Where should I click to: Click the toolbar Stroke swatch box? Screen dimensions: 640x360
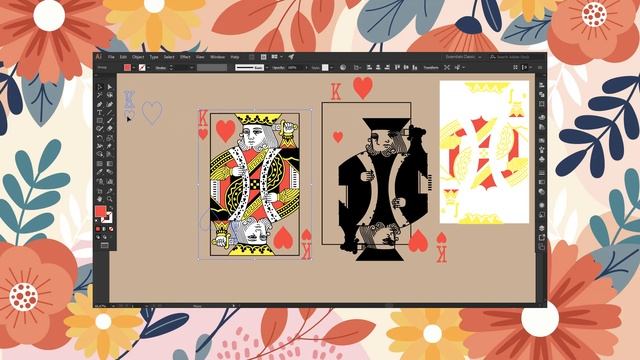tap(108, 219)
